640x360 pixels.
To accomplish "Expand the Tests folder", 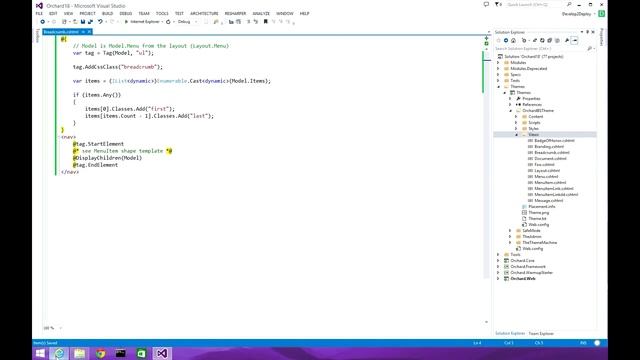I will (x=498, y=81).
